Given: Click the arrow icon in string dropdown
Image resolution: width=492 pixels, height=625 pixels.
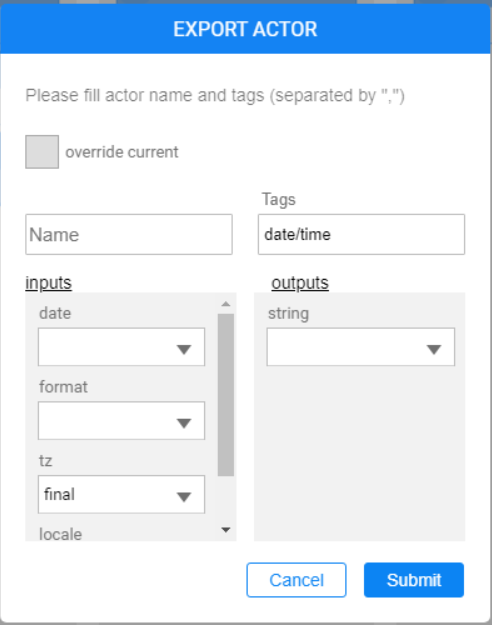Looking at the screenshot, I should click(434, 350).
